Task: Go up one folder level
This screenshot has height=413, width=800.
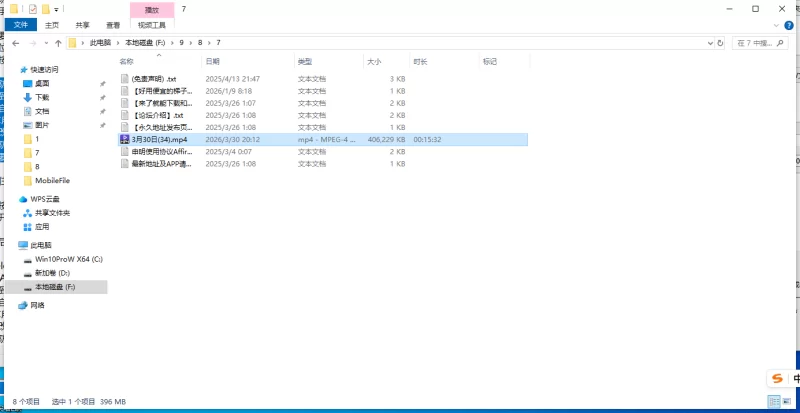Action: coord(58,43)
